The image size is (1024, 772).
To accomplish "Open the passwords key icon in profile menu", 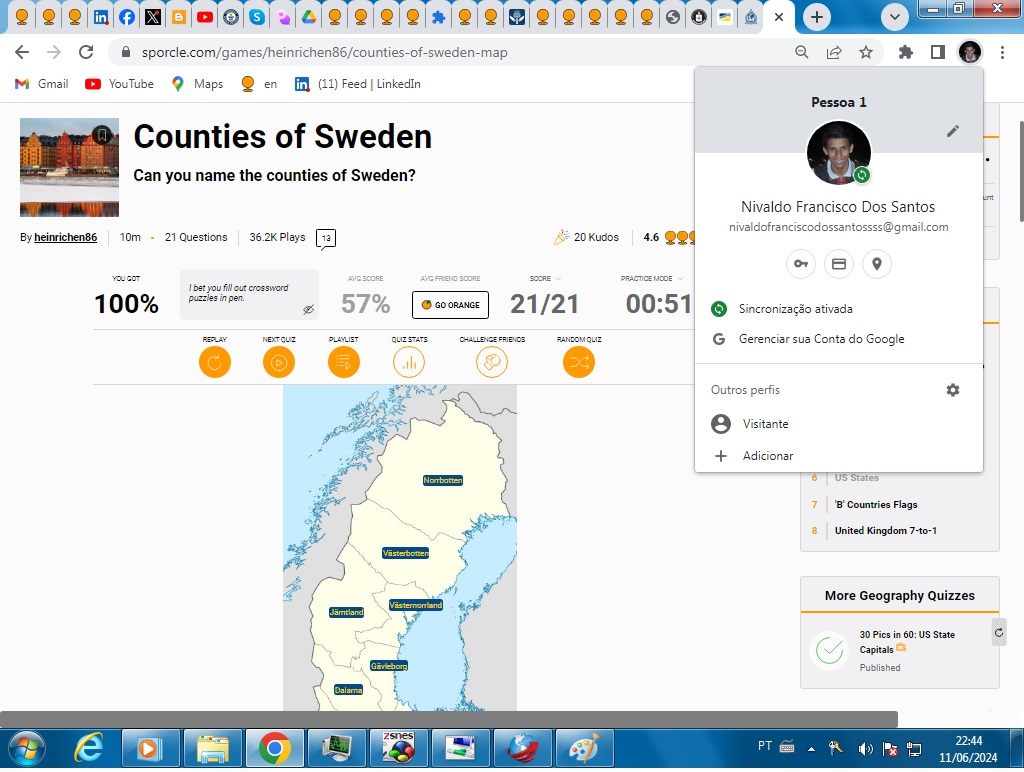I will click(800, 263).
